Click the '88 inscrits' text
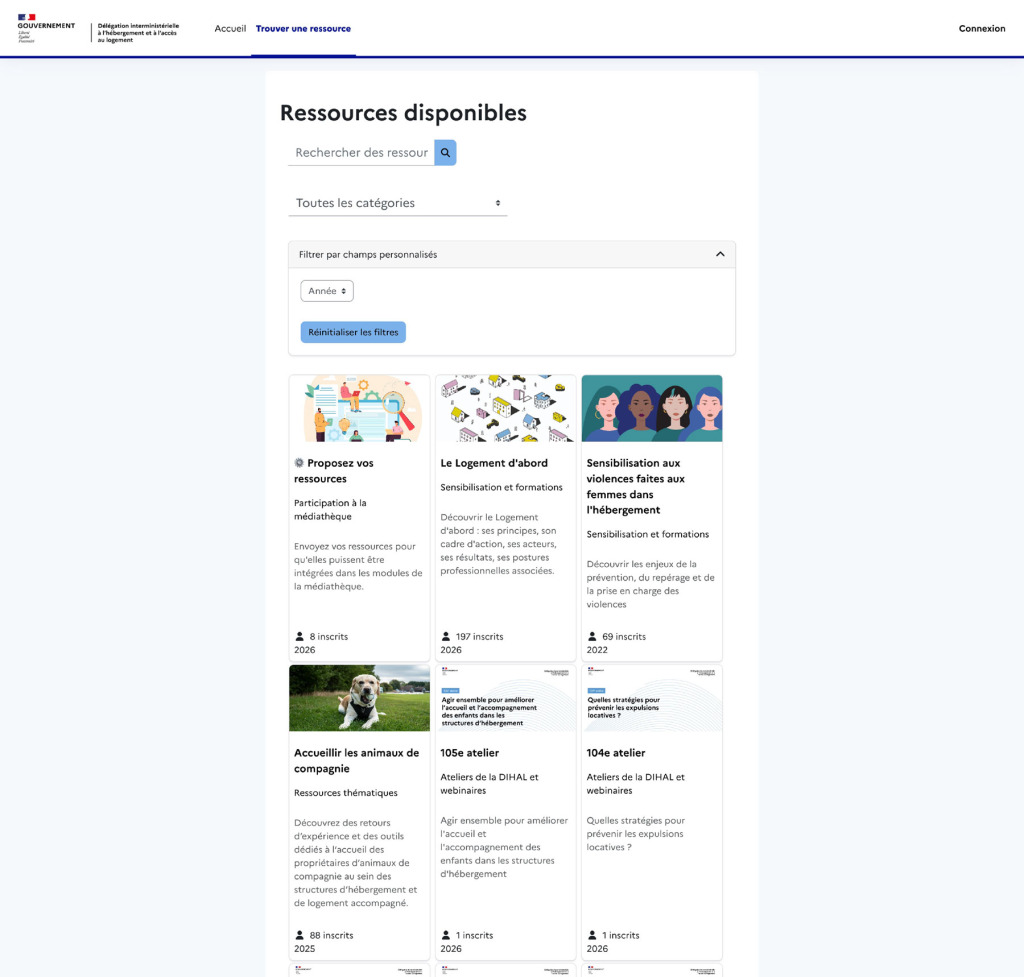This screenshot has height=977, width=1024. click(x=331, y=935)
